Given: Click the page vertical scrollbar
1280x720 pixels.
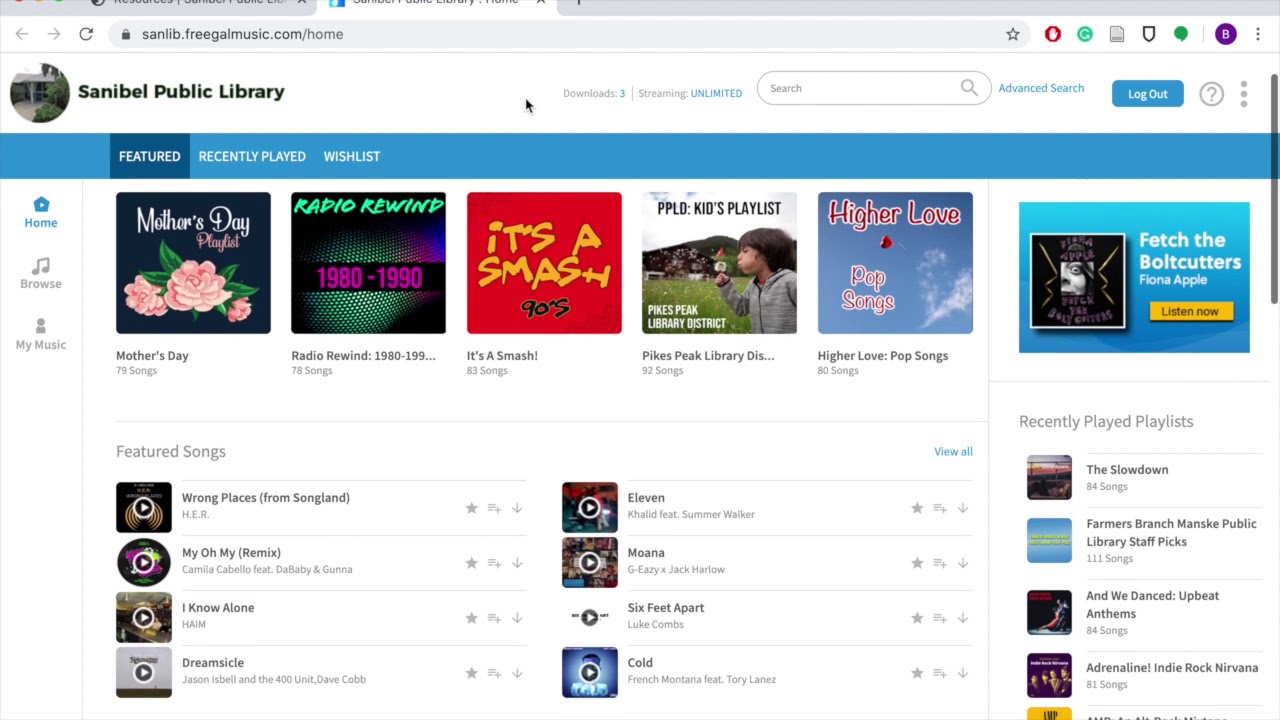Looking at the screenshot, I should 1274,190.
